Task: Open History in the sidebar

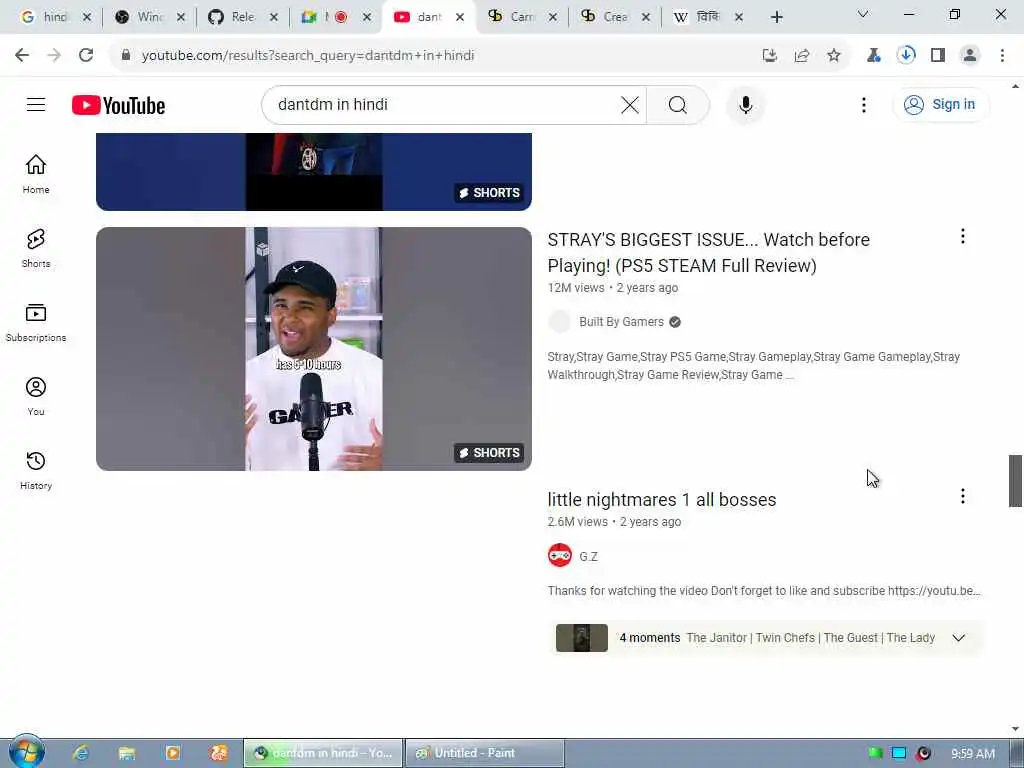Action: (36, 470)
